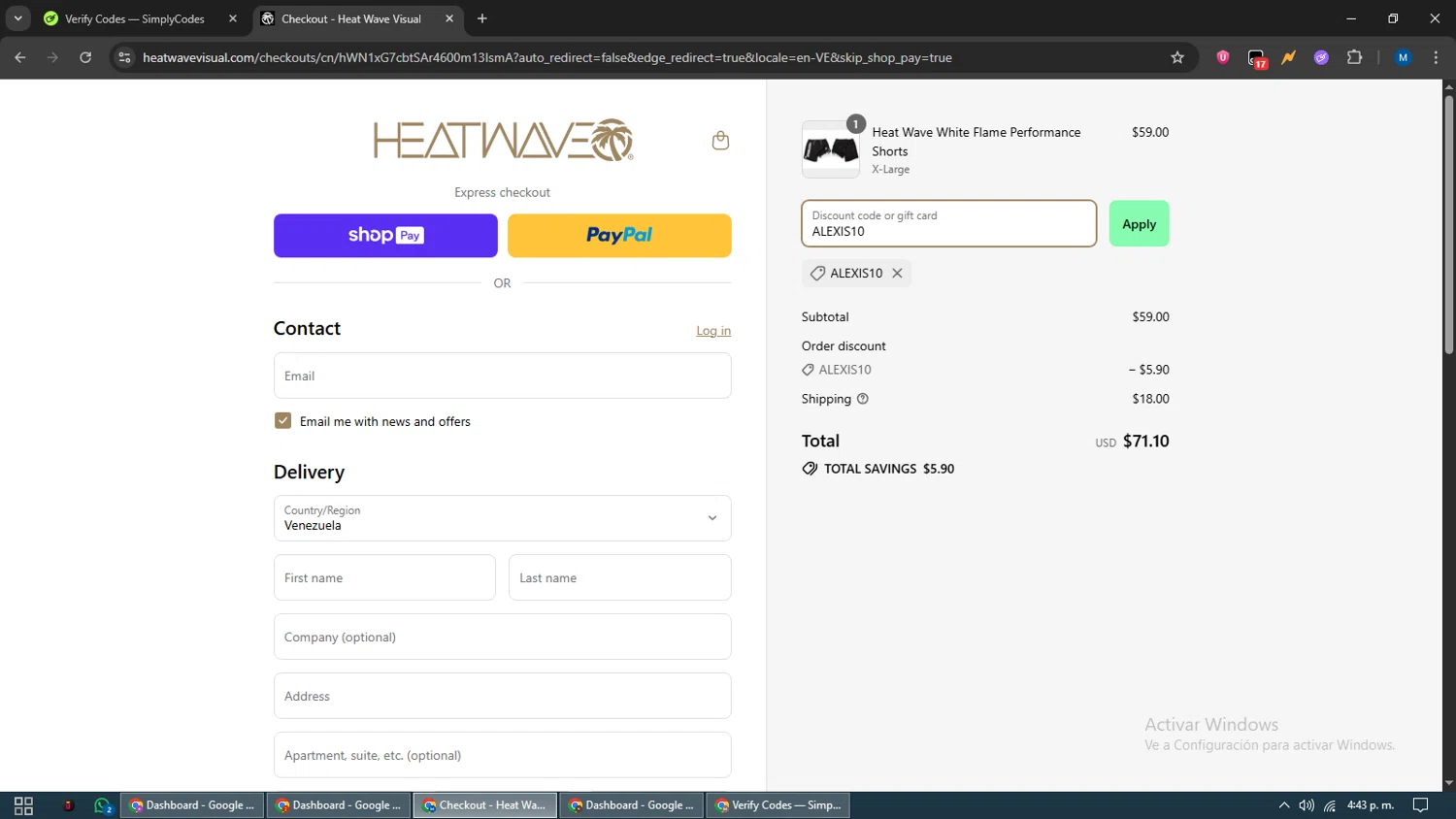Click the shorts product thumbnail
The width and height of the screenshot is (1456, 819).
(x=831, y=149)
